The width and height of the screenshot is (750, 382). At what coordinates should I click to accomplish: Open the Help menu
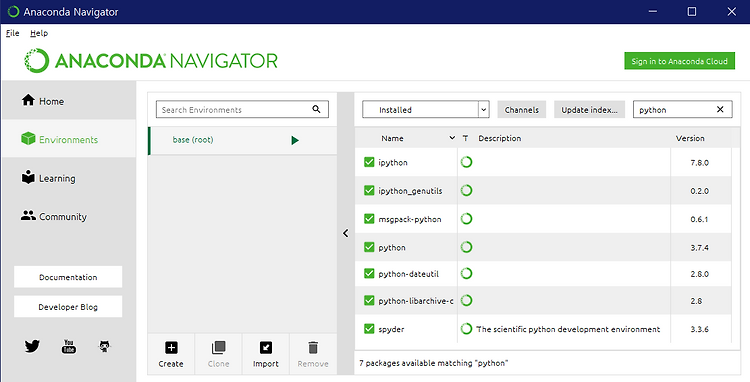click(39, 33)
